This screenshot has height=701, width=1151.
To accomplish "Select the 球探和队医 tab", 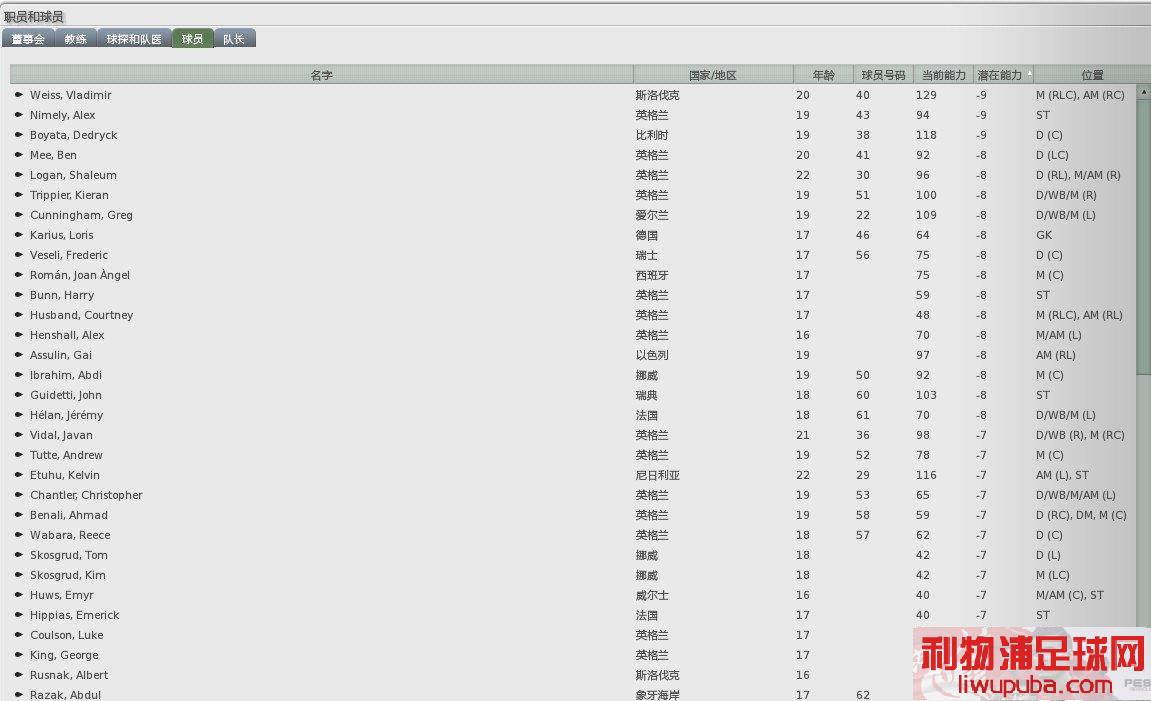I will pos(134,39).
